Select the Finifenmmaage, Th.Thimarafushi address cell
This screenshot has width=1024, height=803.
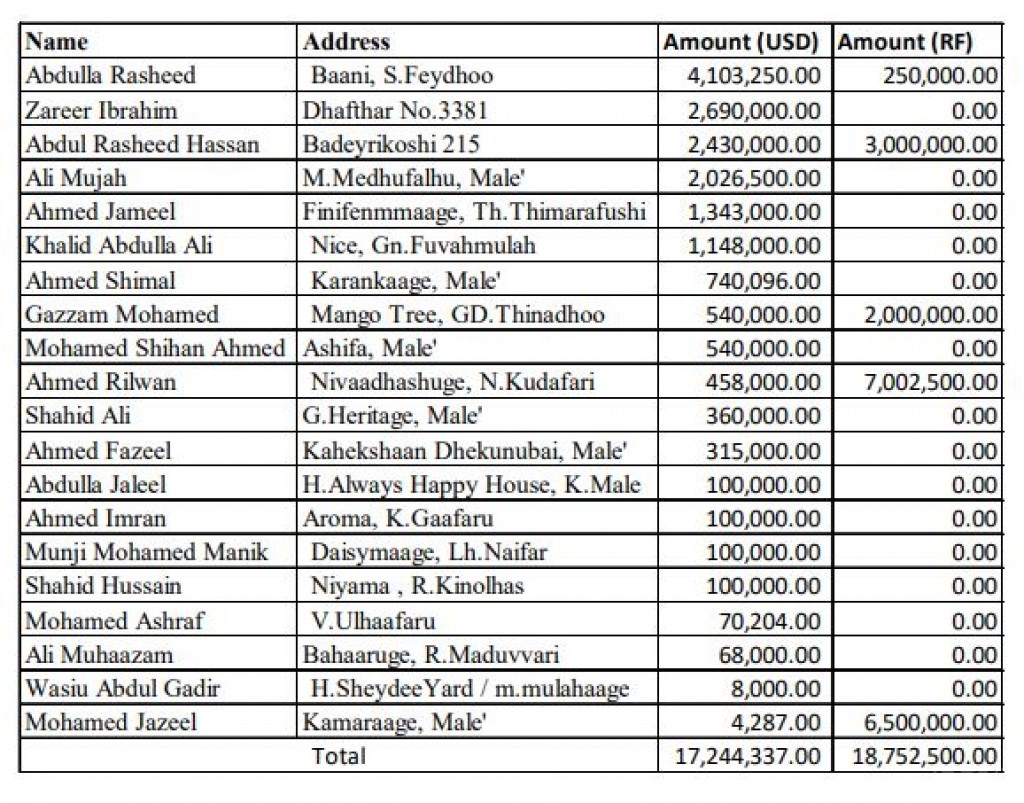pyautogui.click(x=477, y=211)
